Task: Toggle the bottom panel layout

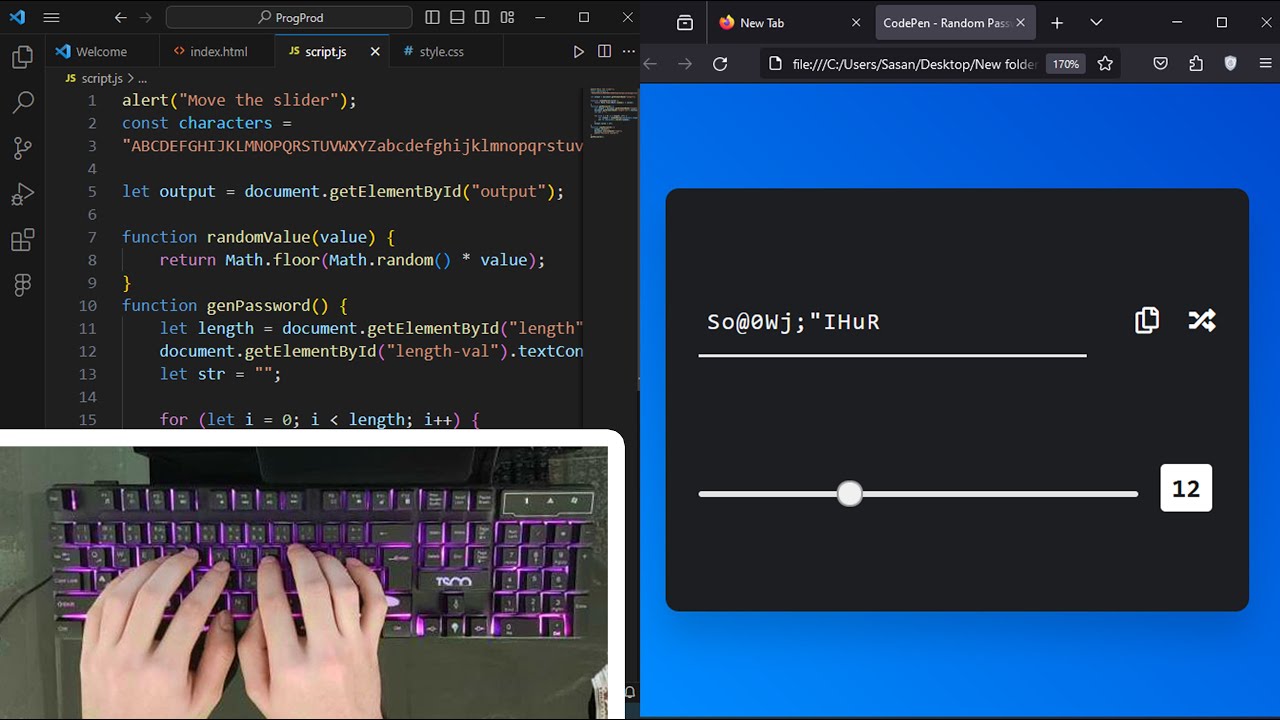Action: (457, 17)
